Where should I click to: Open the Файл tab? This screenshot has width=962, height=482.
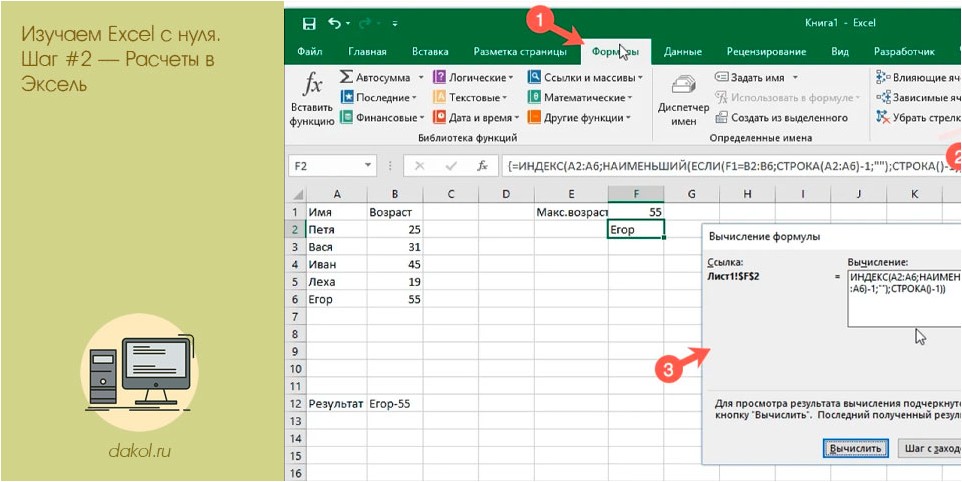pos(309,52)
